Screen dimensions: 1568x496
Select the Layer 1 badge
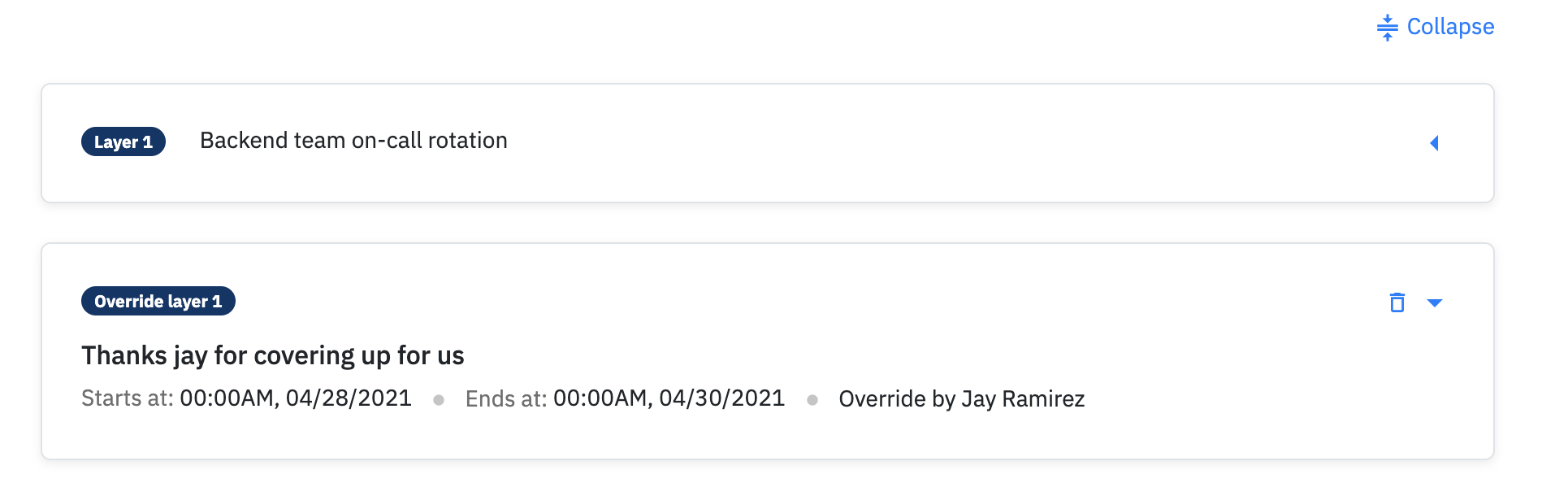[123, 141]
